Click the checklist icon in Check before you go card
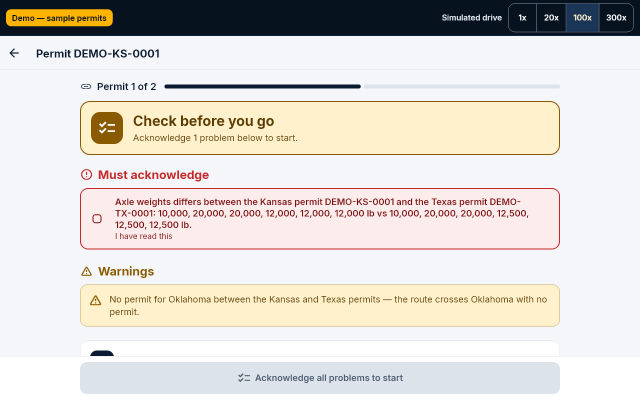640x400 pixels. click(x=107, y=128)
